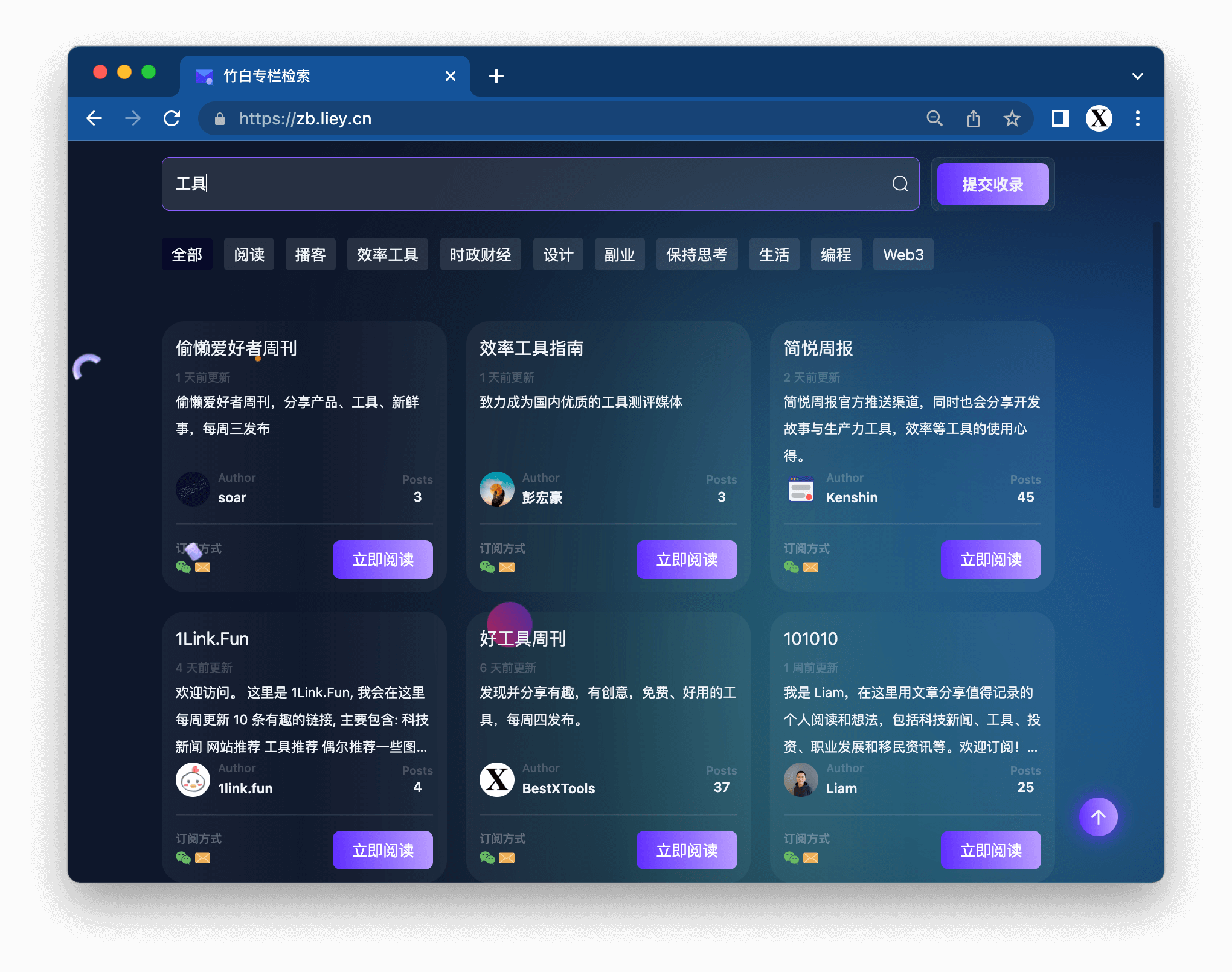The height and width of the screenshot is (972, 1232).
Task: Expand the tab search chevron
Action: coord(1138,76)
